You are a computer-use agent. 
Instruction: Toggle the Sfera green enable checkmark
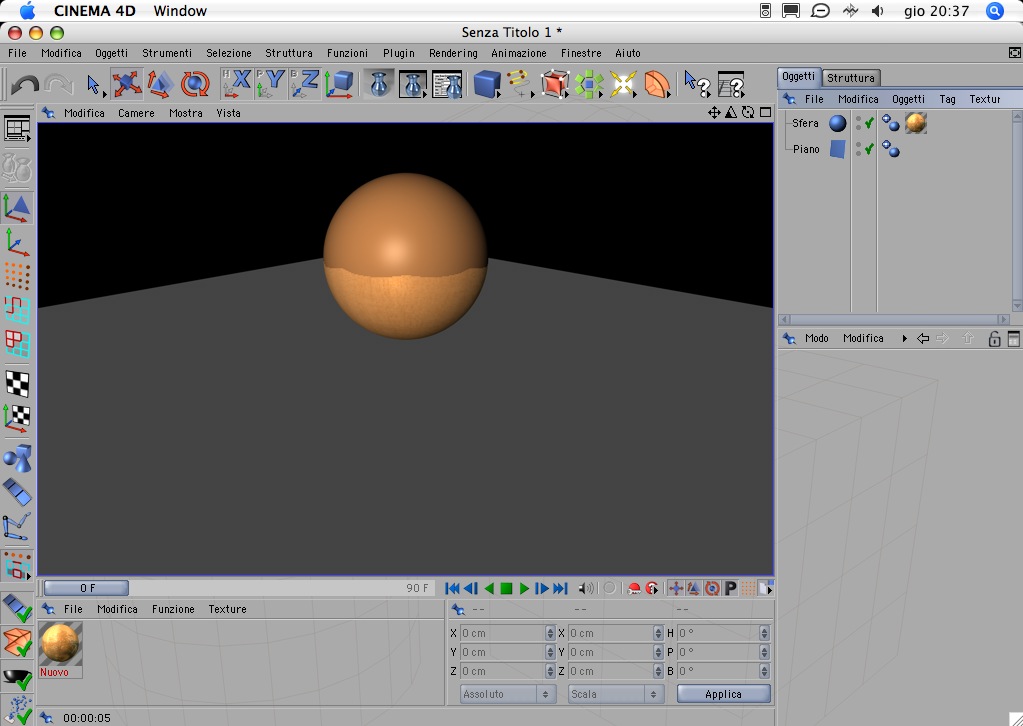tap(869, 124)
